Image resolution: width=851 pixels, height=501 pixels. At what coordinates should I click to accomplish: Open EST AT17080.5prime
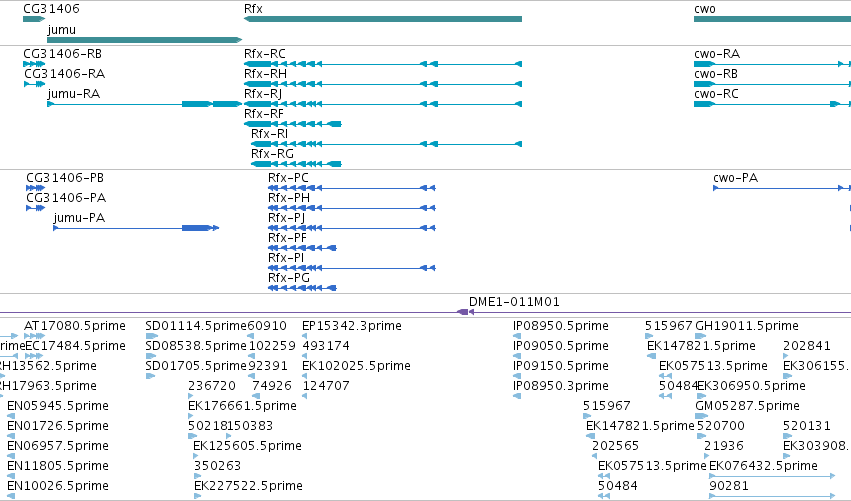(75, 326)
